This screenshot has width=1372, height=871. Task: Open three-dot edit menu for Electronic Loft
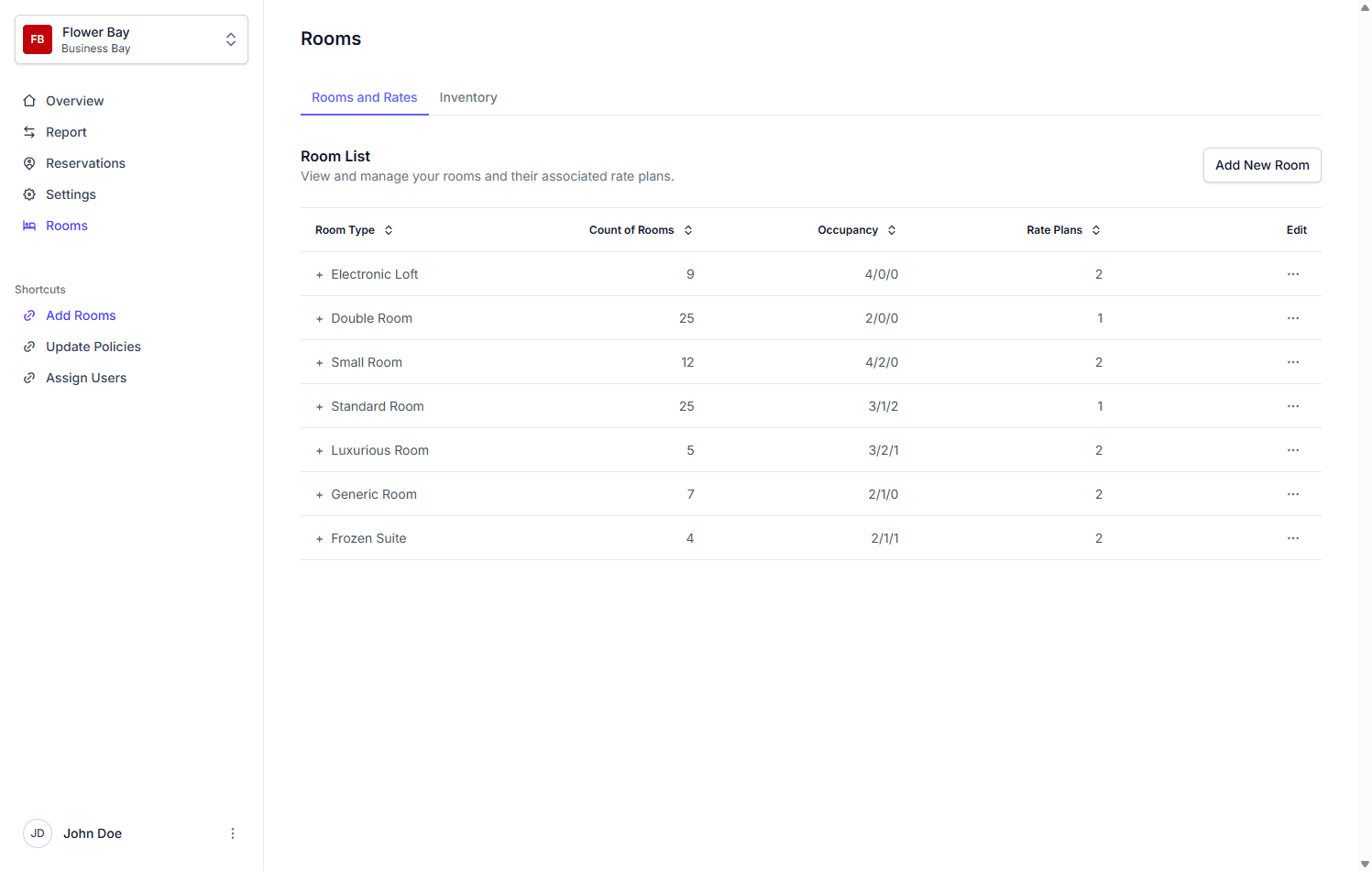[x=1292, y=274]
